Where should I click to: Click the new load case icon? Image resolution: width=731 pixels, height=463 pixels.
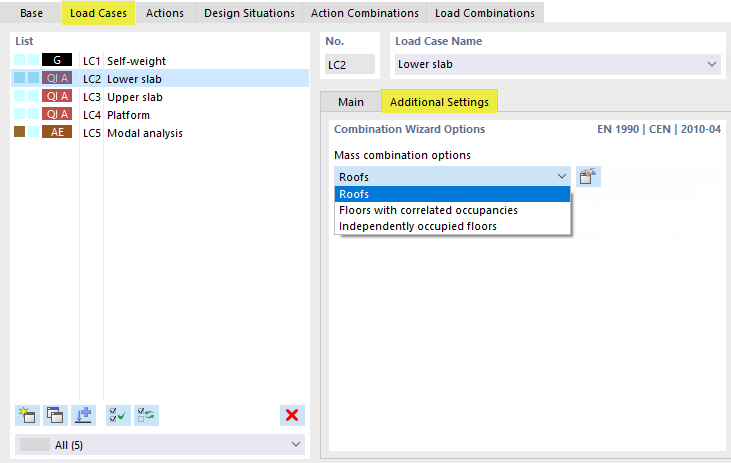27,415
